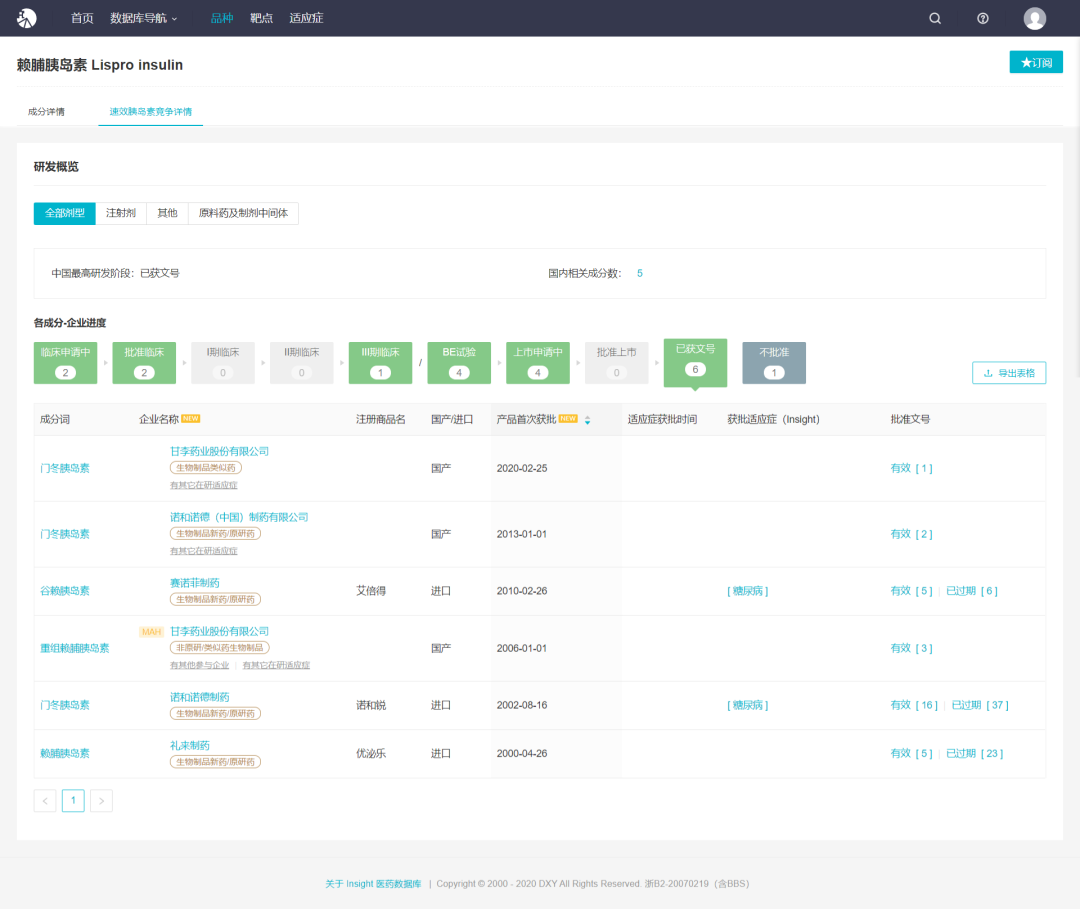Click the 诺和锐 trade name cell
This screenshot has width=1080, height=909.
click(371, 705)
